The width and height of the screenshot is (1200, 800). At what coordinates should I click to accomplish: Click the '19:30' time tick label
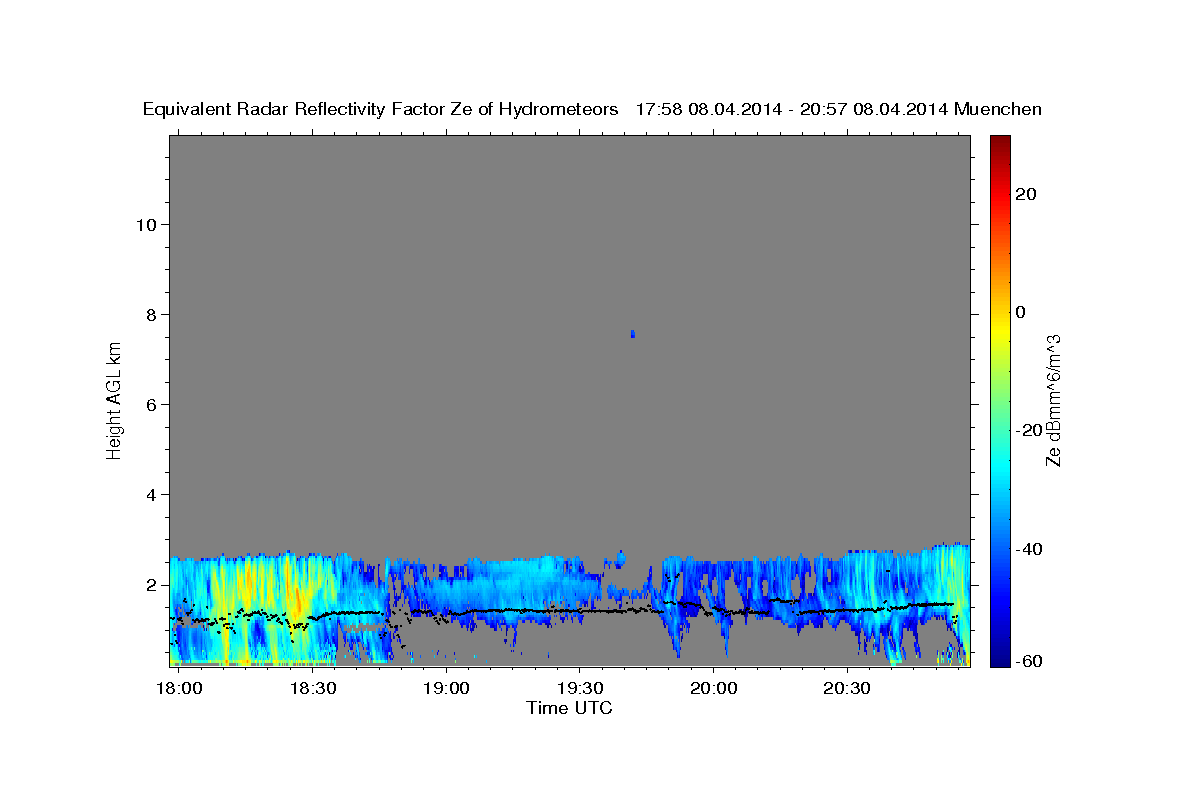[579, 688]
